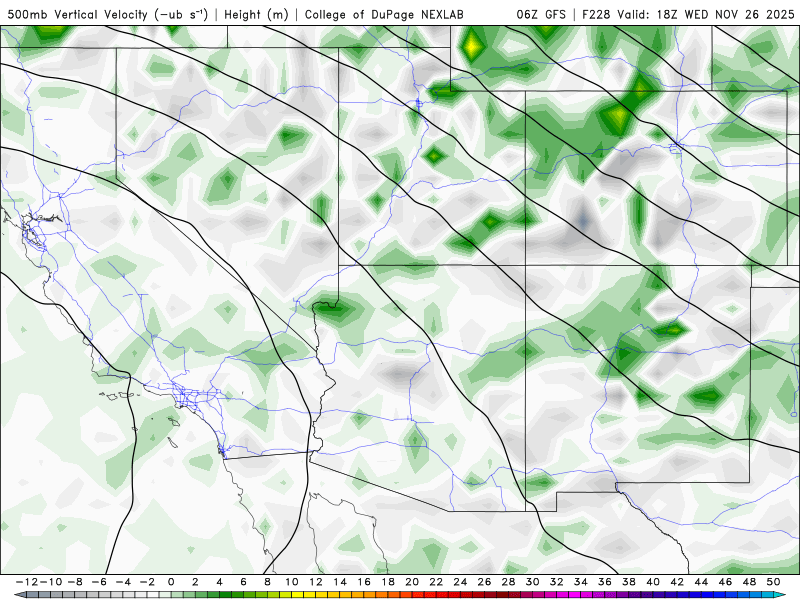
Task: Click the "36" colorbar label
Action: pos(605,582)
